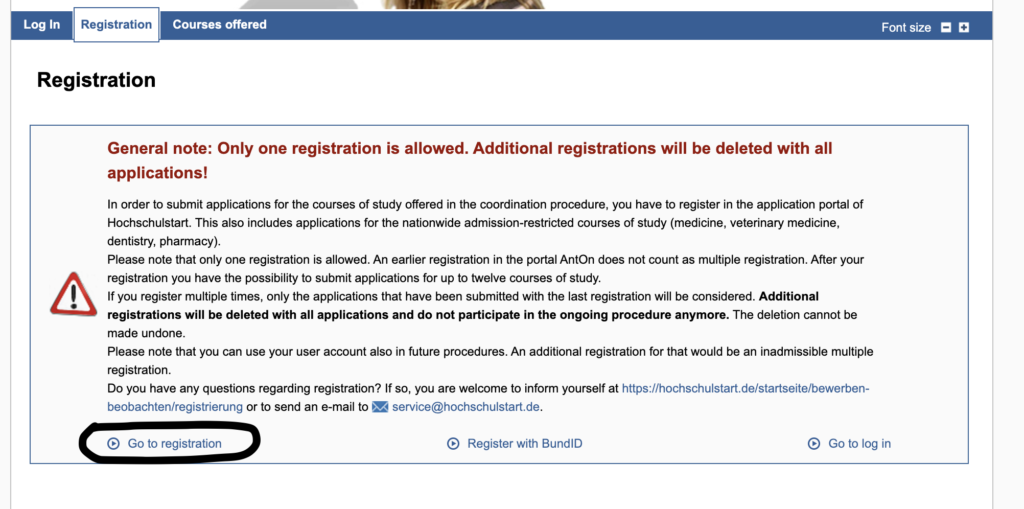Click the red warning triangle icon
1024x509 pixels.
click(x=74, y=295)
